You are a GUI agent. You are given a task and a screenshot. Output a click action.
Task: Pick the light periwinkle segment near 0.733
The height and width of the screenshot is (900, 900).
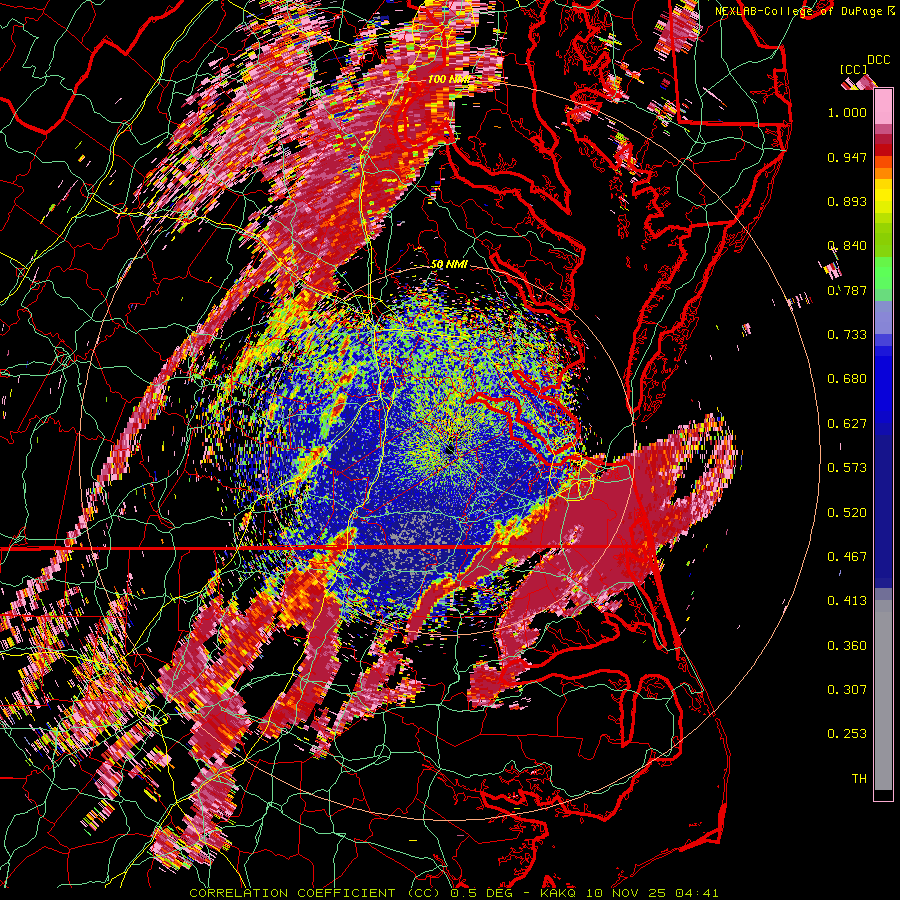coord(883,317)
